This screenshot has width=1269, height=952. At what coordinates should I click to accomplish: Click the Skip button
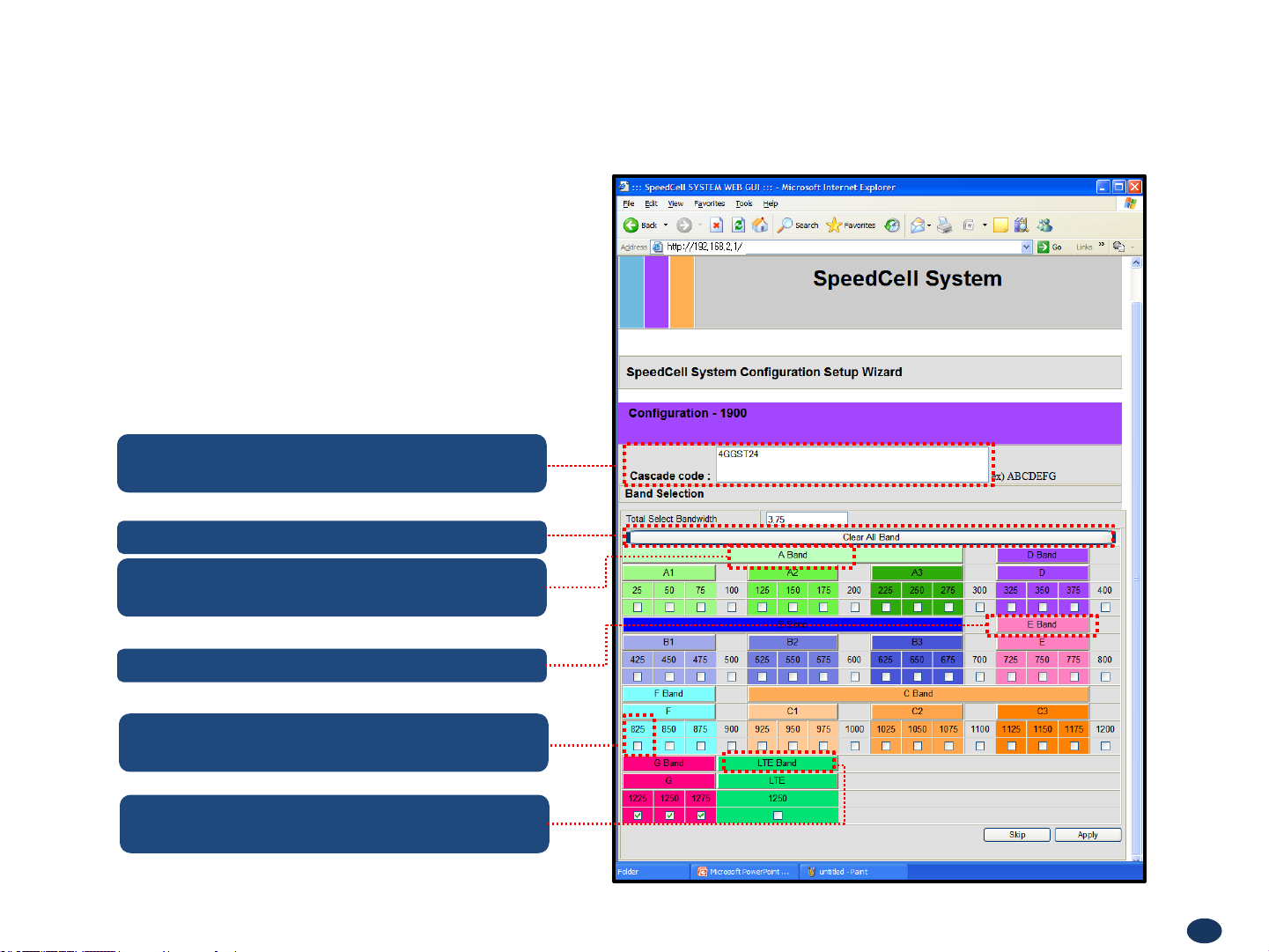tap(1017, 835)
